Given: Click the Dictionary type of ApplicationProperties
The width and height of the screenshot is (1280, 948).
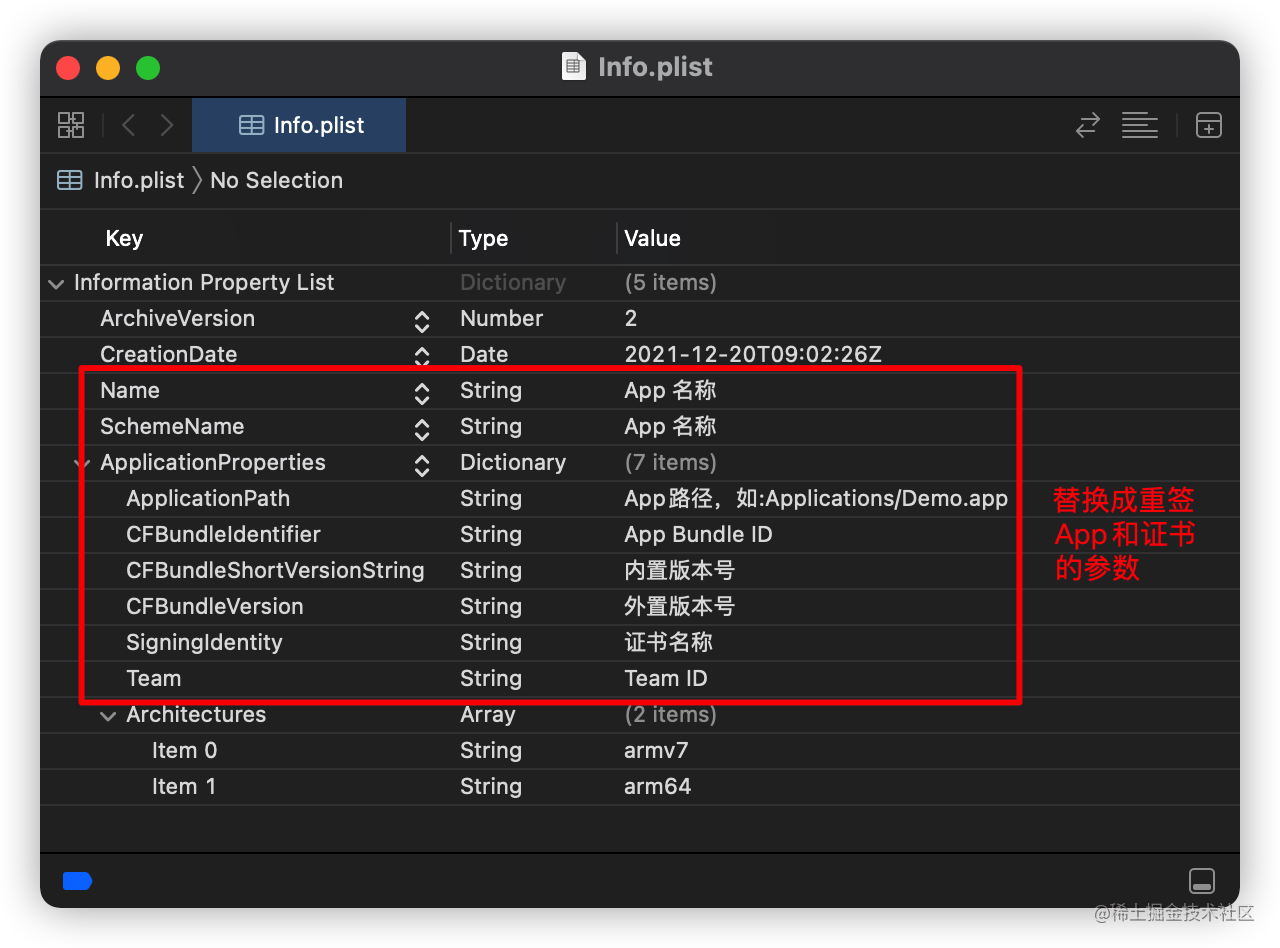Looking at the screenshot, I should (513, 462).
